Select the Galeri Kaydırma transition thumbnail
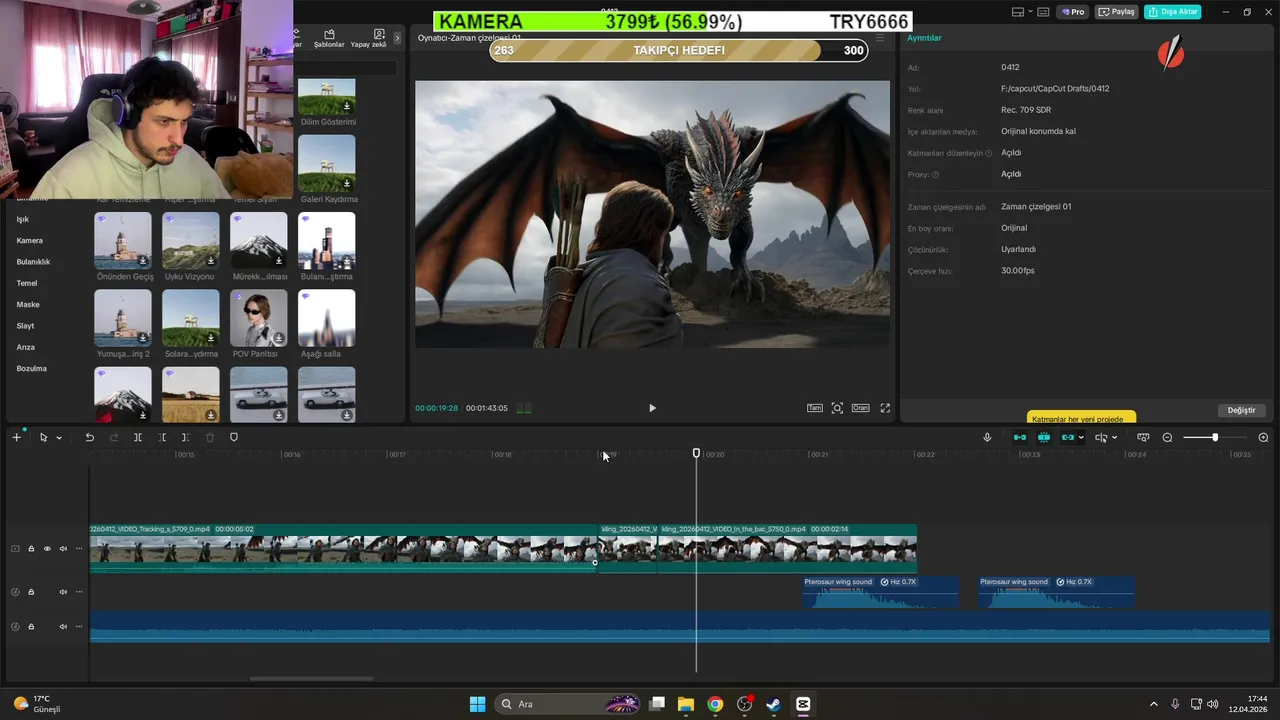 pyautogui.click(x=327, y=163)
